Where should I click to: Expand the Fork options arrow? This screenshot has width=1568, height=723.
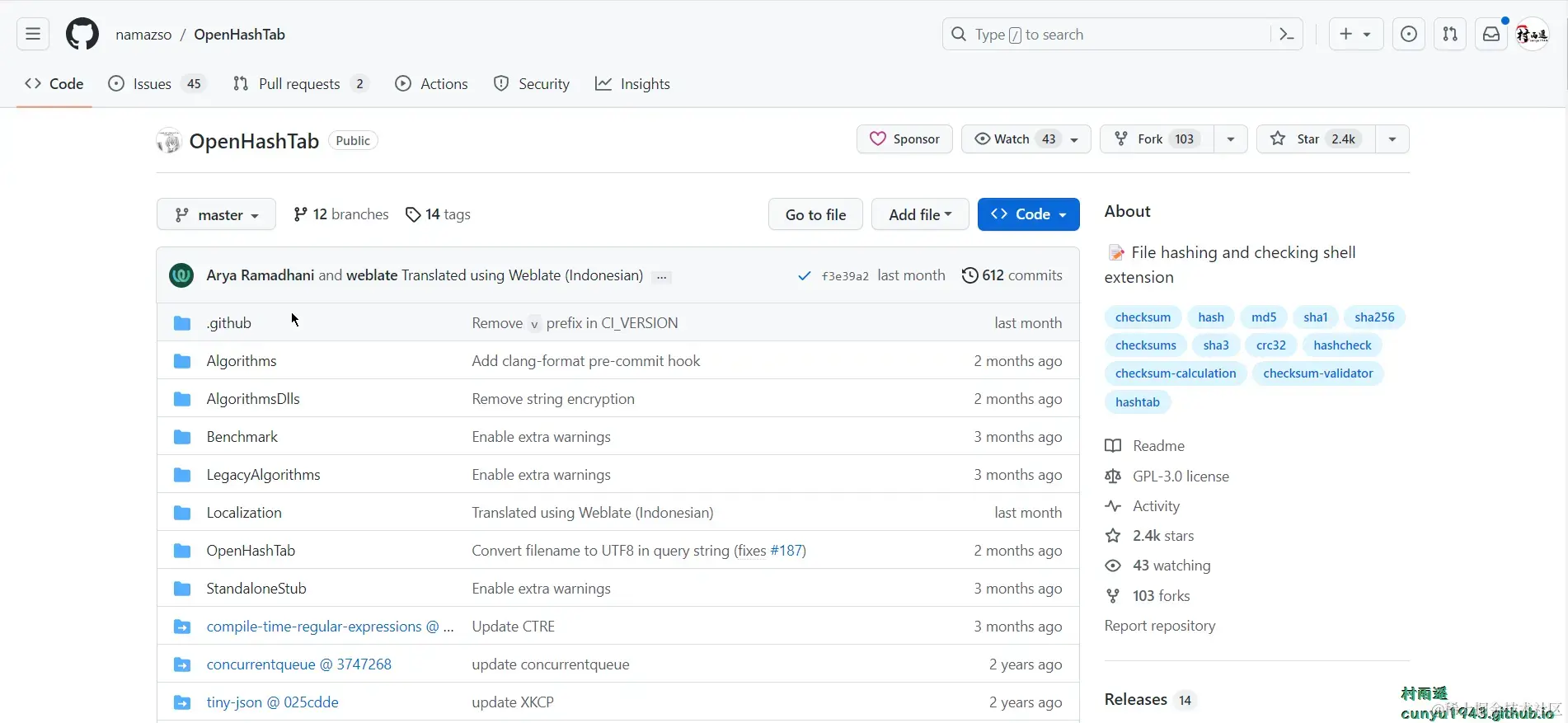tap(1231, 139)
